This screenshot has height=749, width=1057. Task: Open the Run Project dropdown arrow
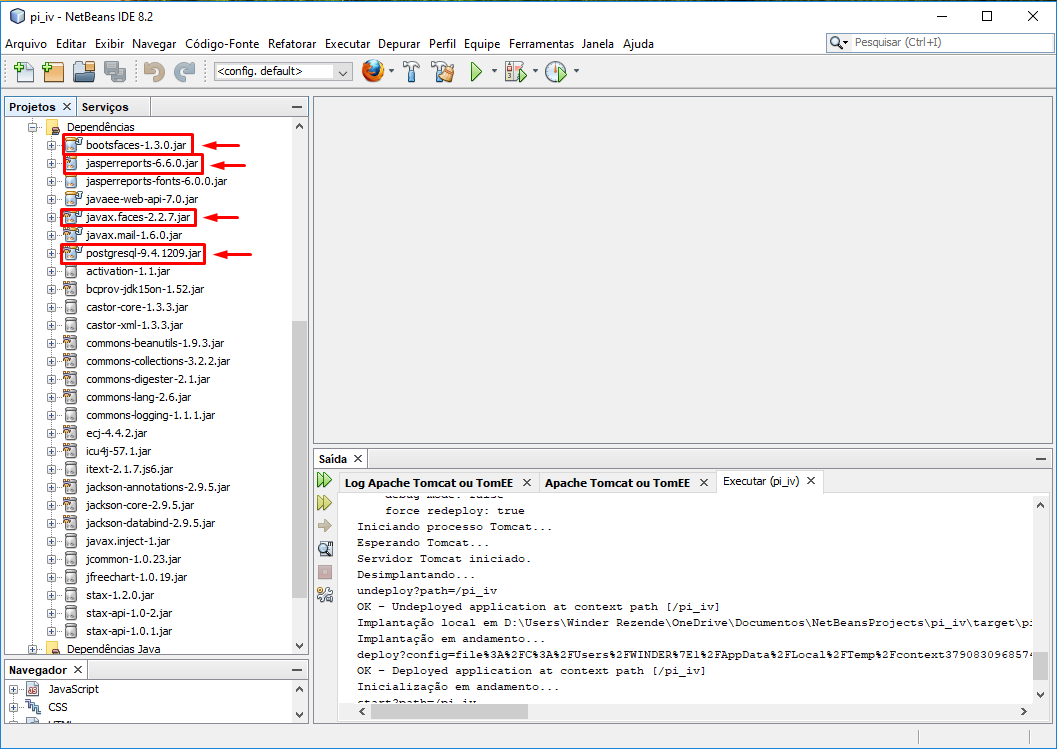494,71
